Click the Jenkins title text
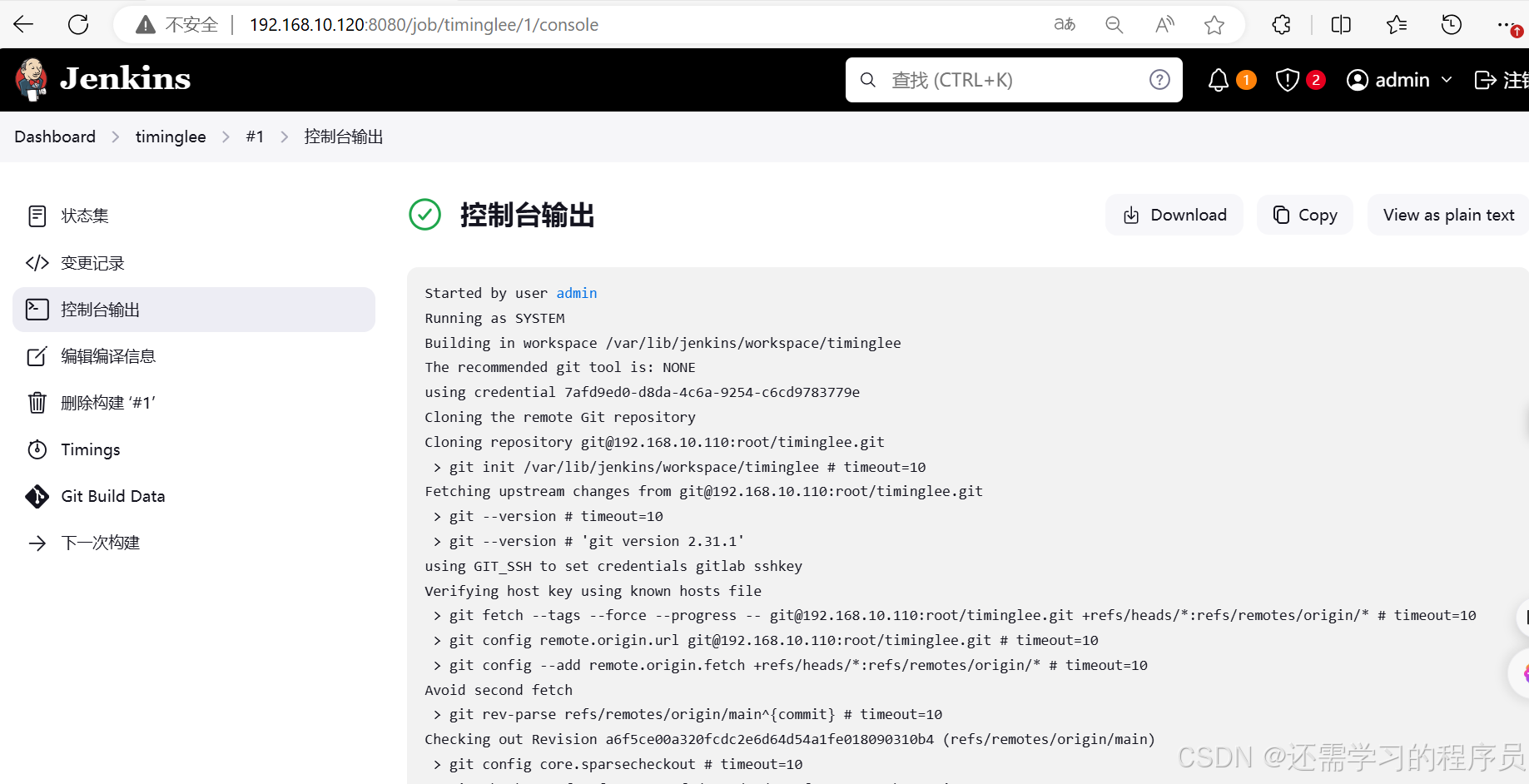This screenshot has width=1529, height=784. (x=125, y=78)
